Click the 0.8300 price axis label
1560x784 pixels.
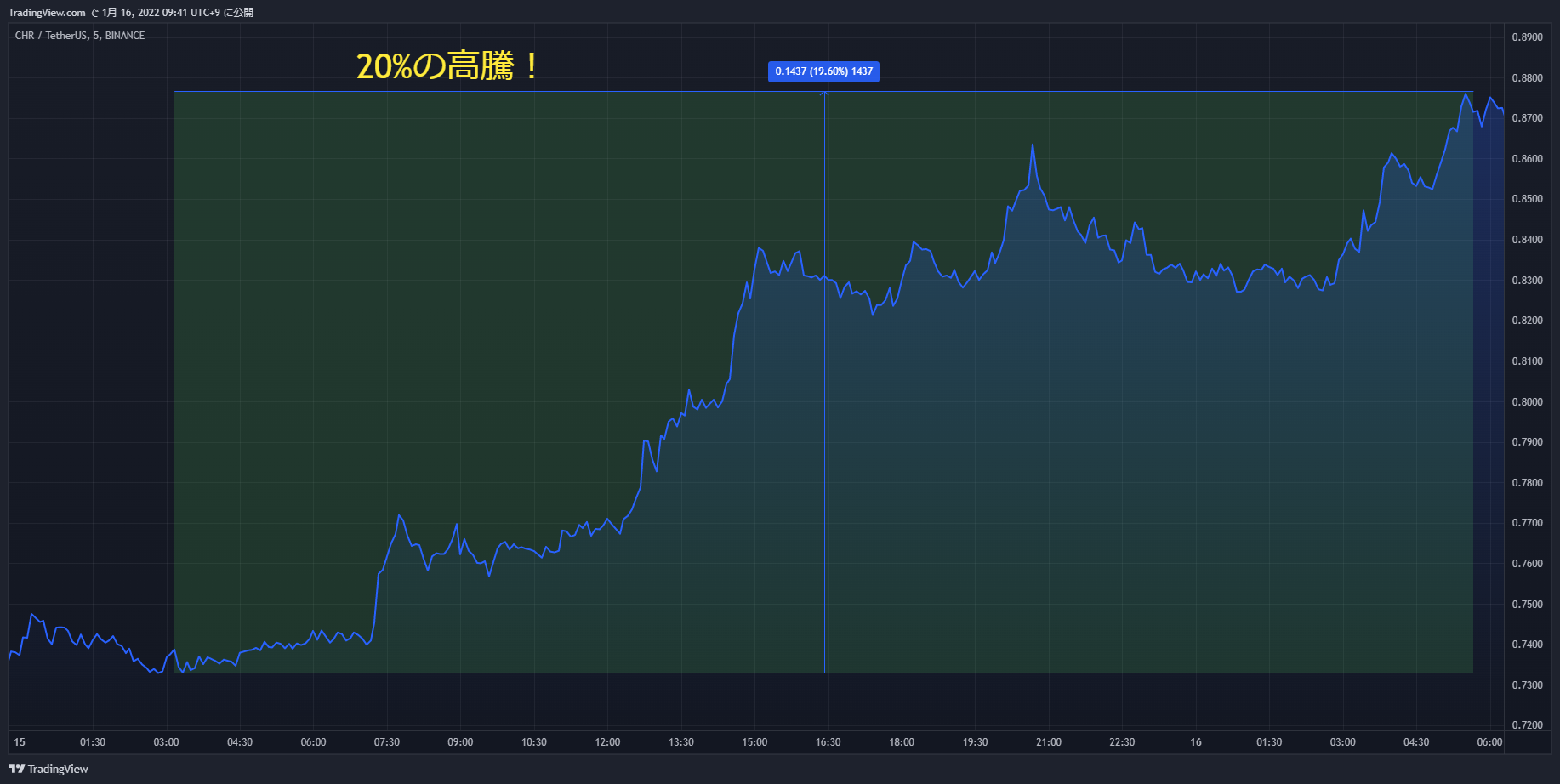pos(1527,281)
